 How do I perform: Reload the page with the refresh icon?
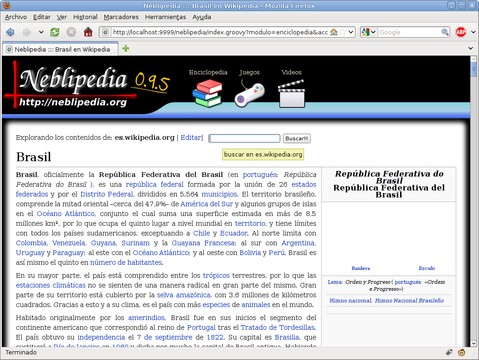55,32
